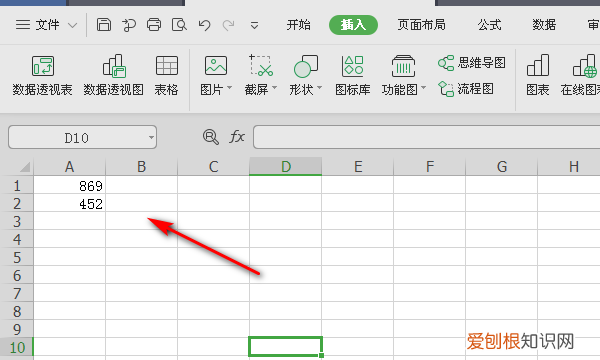Expand the Name Box dropdown arrow
Image resolution: width=600 pixels, height=360 pixels.
152,138
